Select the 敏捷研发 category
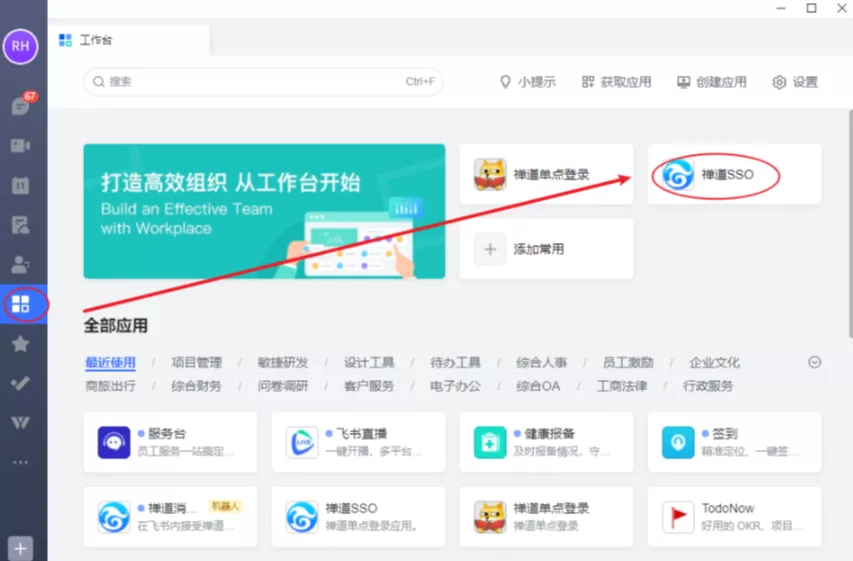853x561 pixels. tap(282, 362)
